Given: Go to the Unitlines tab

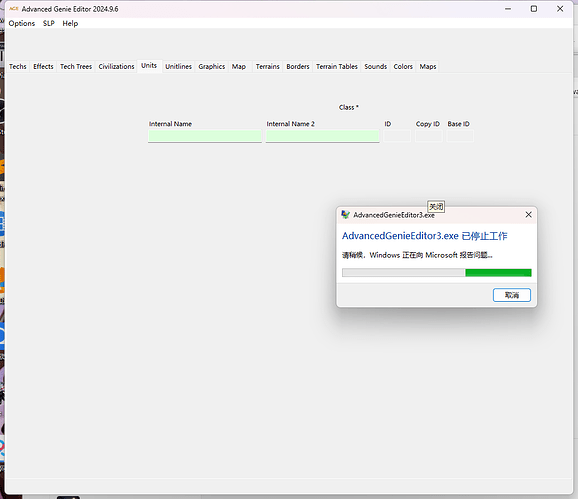Looking at the screenshot, I should point(178,67).
